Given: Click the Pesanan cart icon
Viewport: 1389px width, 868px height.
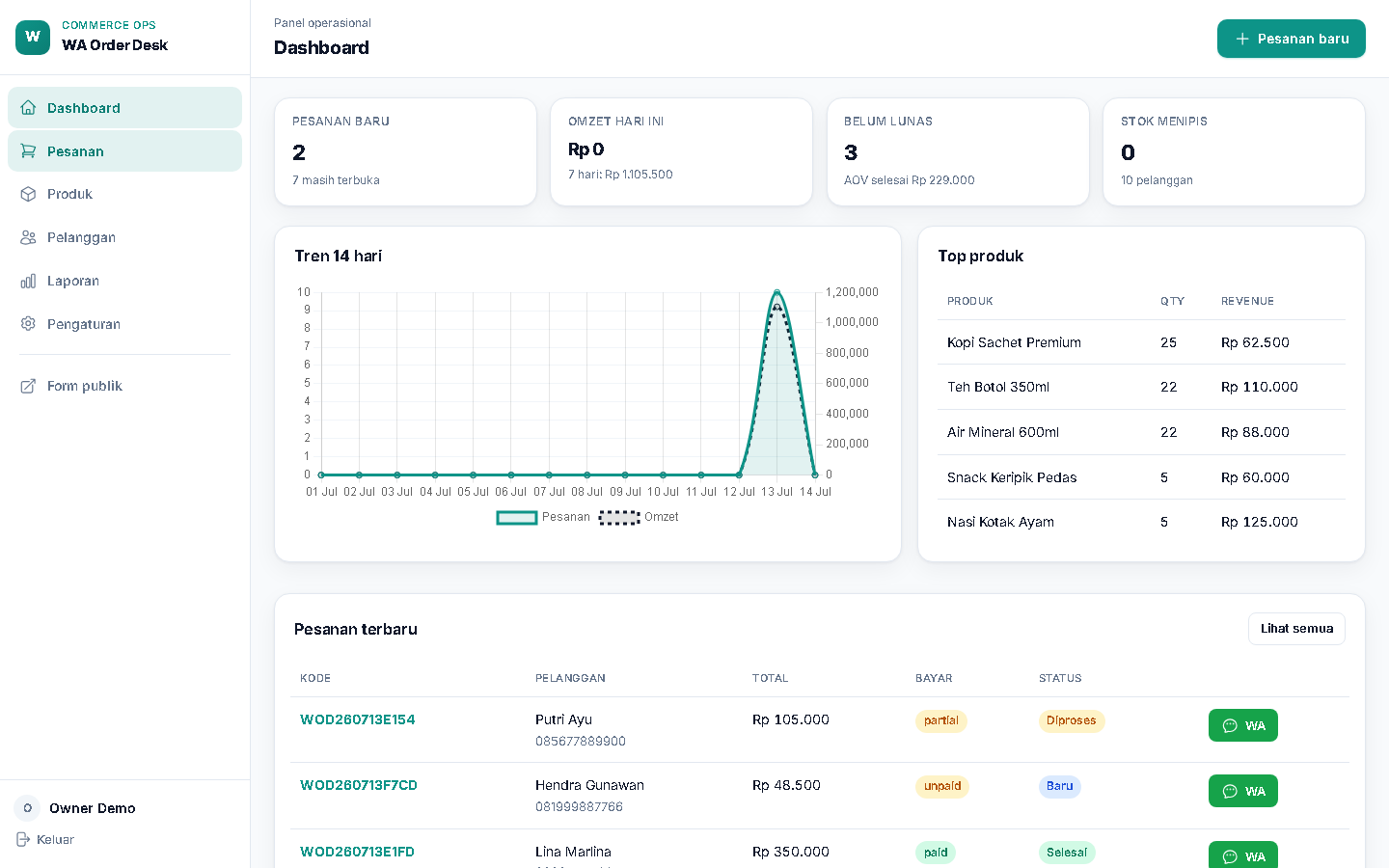Looking at the screenshot, I should 28,151.
